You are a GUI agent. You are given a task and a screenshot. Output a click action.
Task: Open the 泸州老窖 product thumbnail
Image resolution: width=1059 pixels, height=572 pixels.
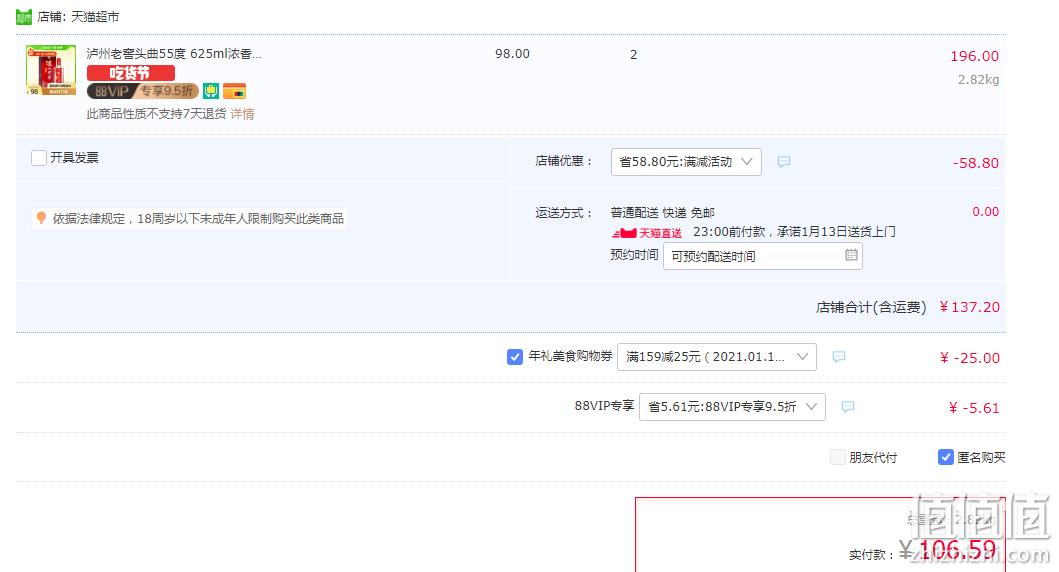tap(51, 70)
